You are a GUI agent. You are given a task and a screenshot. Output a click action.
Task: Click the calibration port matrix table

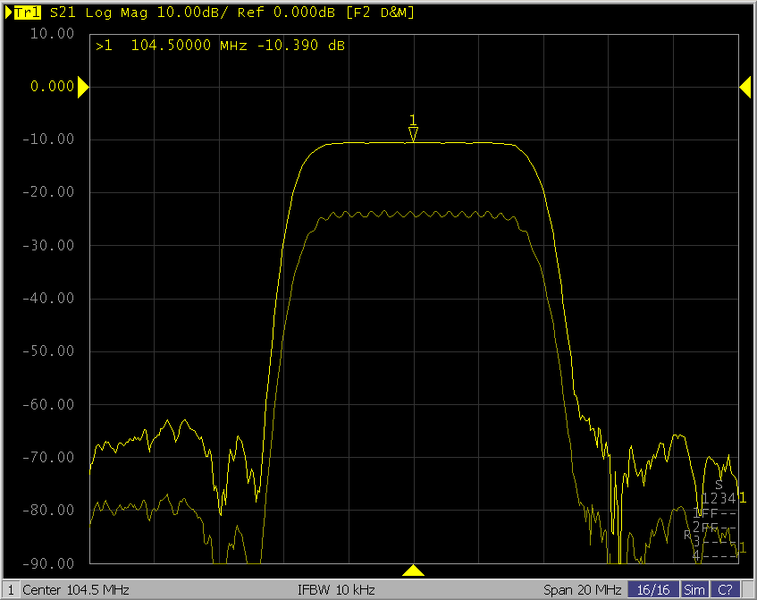[716, 522]
